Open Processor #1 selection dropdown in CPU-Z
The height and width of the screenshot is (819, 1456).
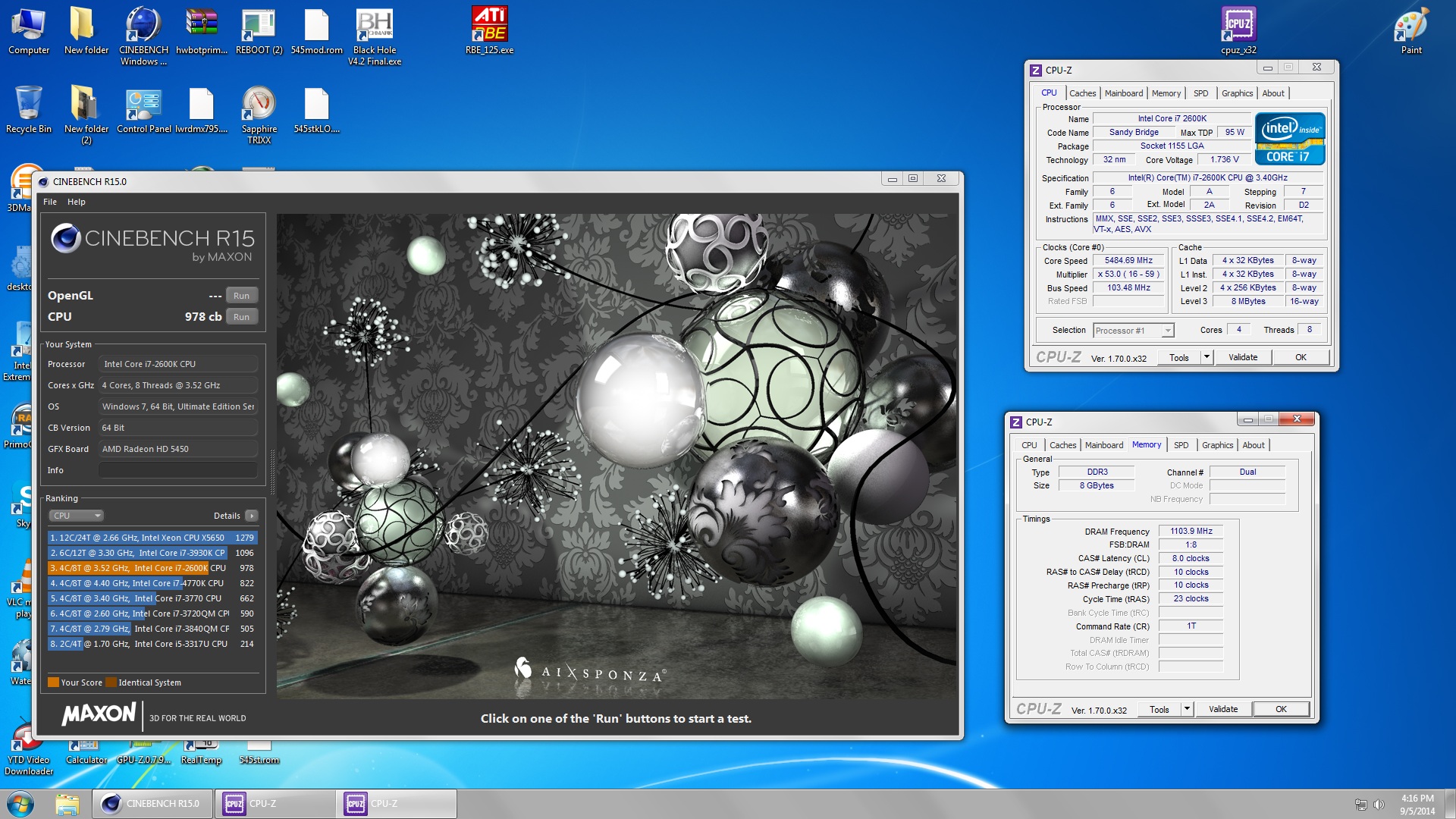(x=1134, y=331)
